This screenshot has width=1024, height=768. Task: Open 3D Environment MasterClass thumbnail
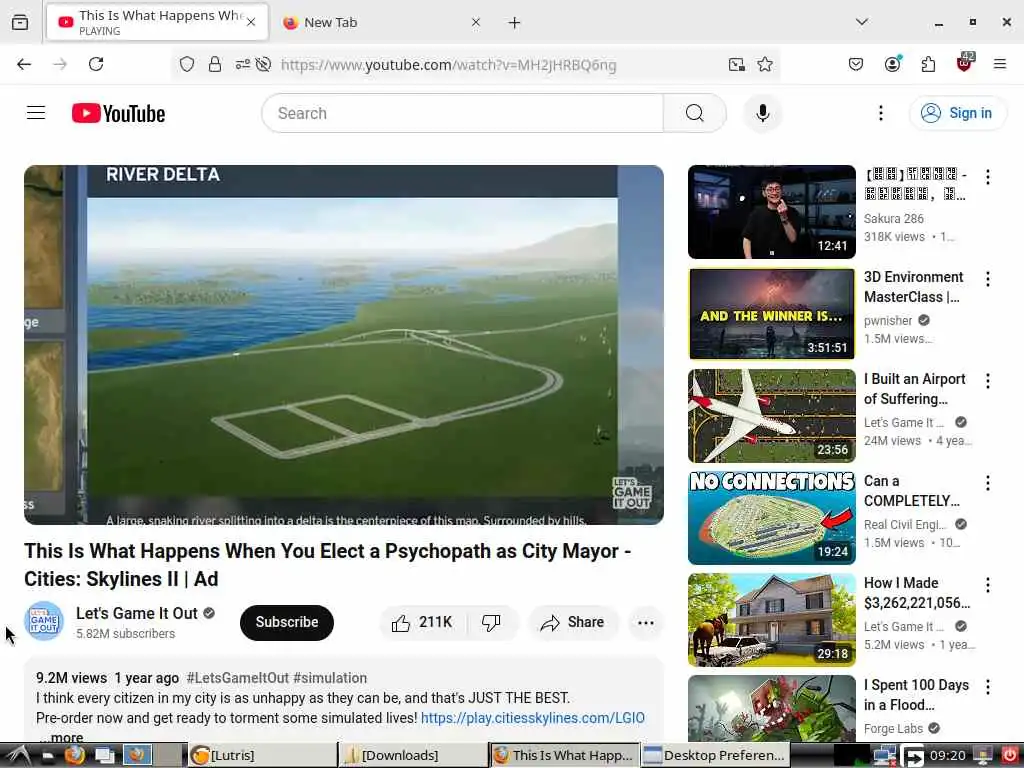(x=771, y=313)
